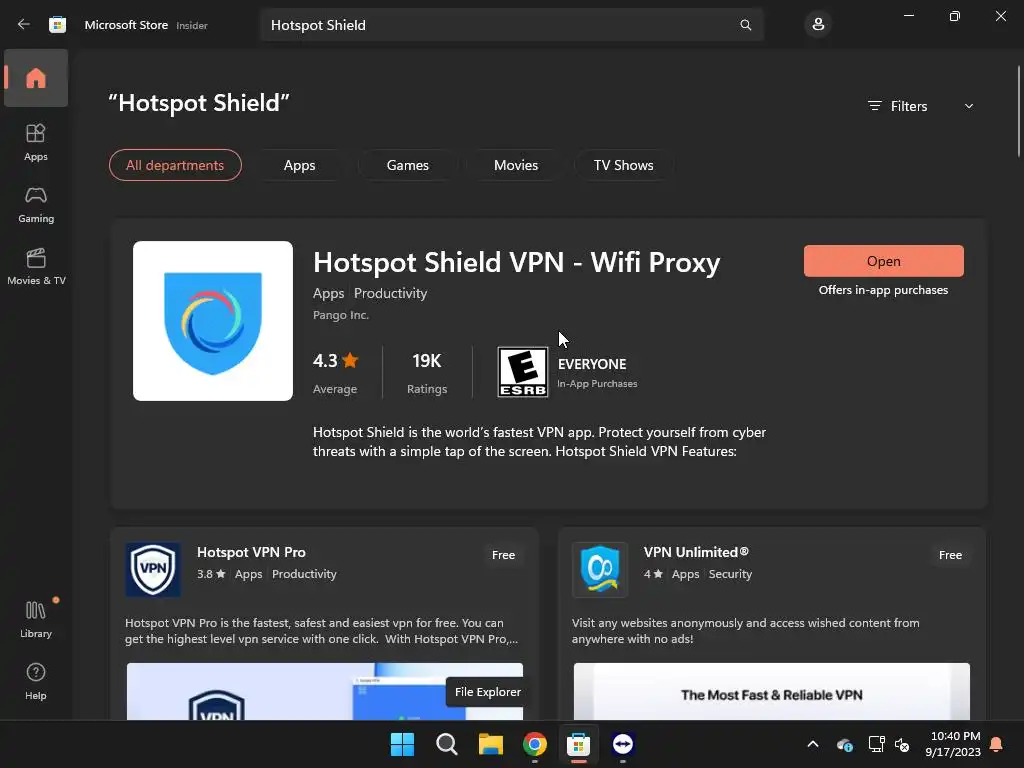Click the Free button for VPN Unlimited
1024x768 pixels.
click(950, 555)
